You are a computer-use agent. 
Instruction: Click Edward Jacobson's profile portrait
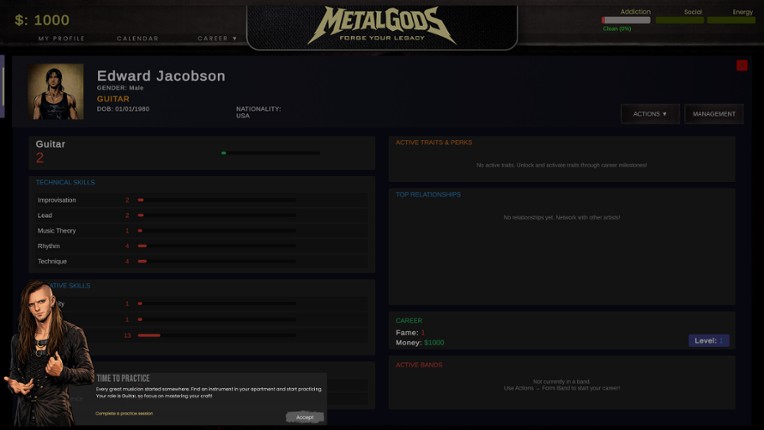(x=56, y=92)
